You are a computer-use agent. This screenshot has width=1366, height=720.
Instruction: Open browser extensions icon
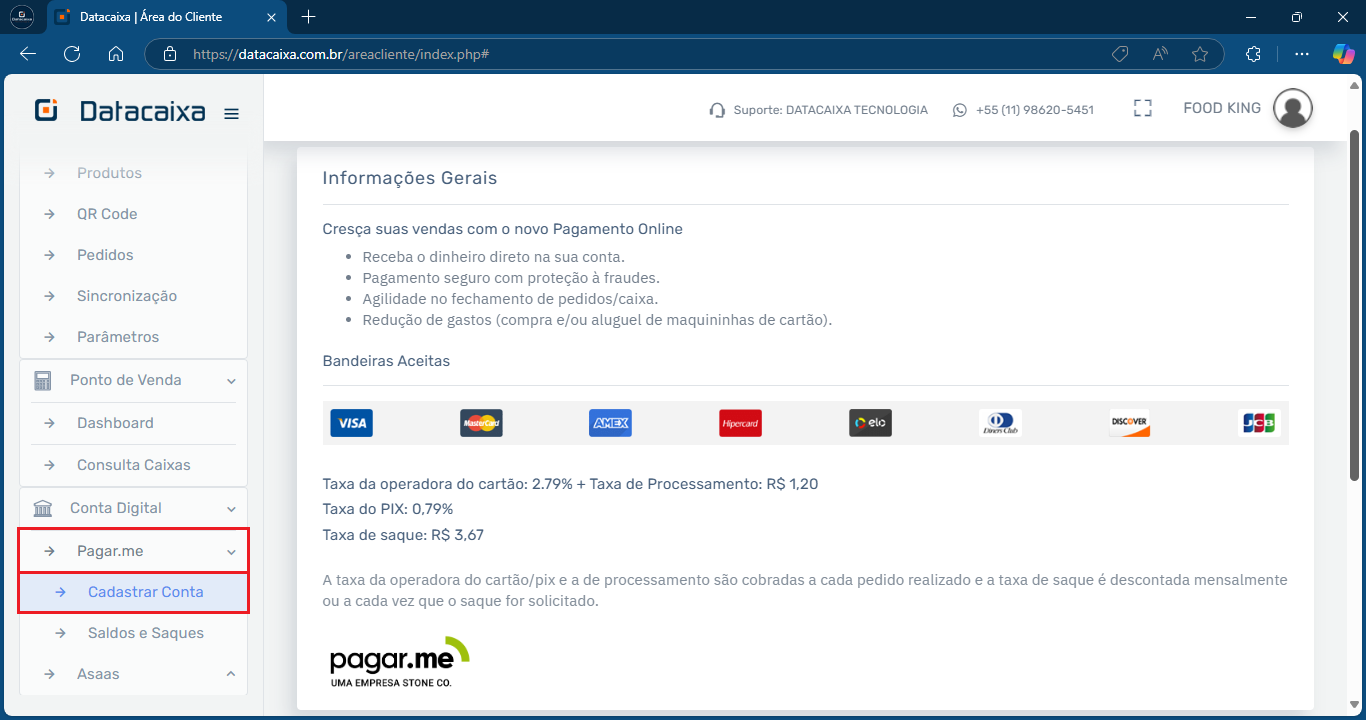[1253, 54]
